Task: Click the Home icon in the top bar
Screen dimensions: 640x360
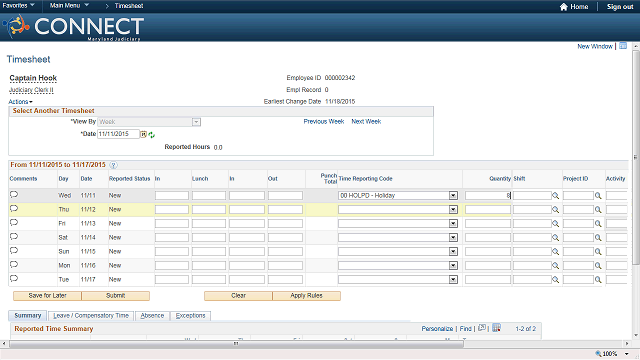Action: coord(564,7)
